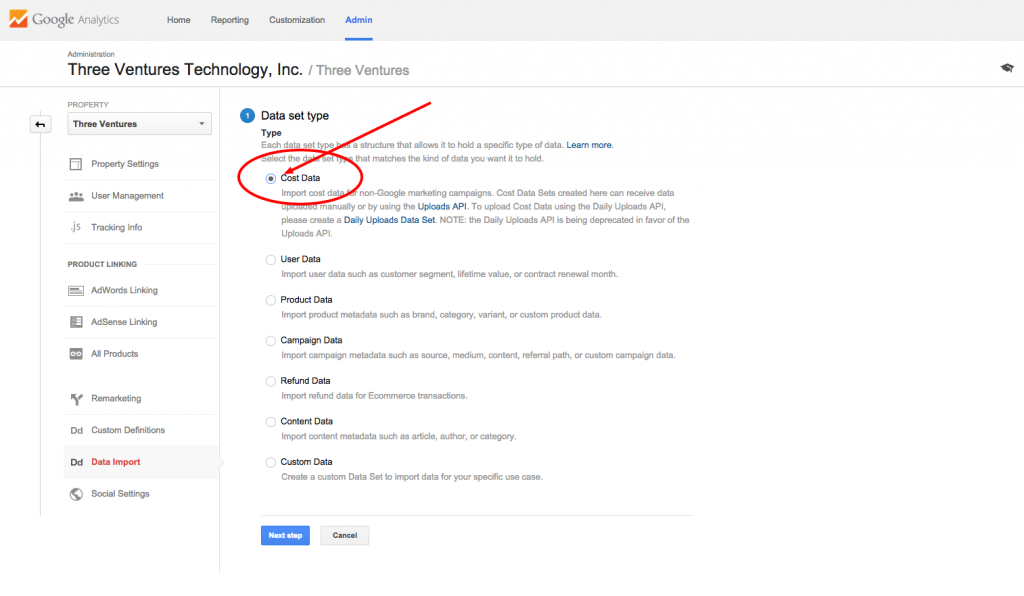Screen dimensions: 1024x596
Task: Click the "PRODUCT LINKING" section label
Action: coord(103,264)
